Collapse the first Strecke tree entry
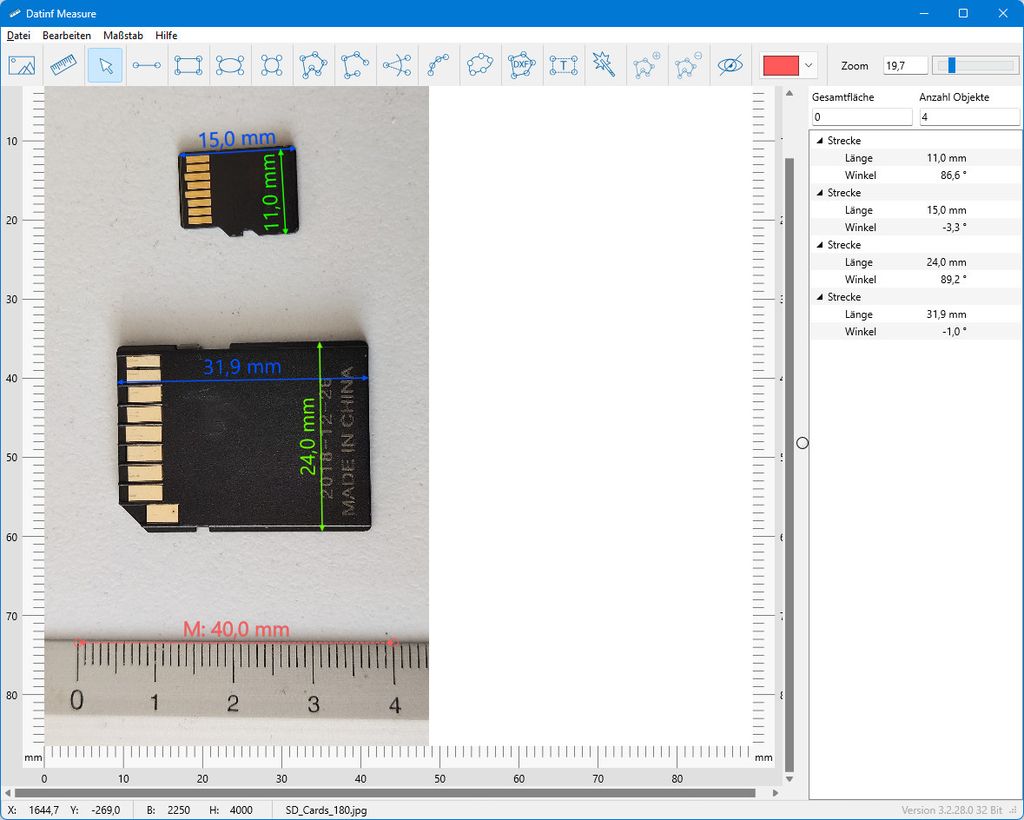 821,141
